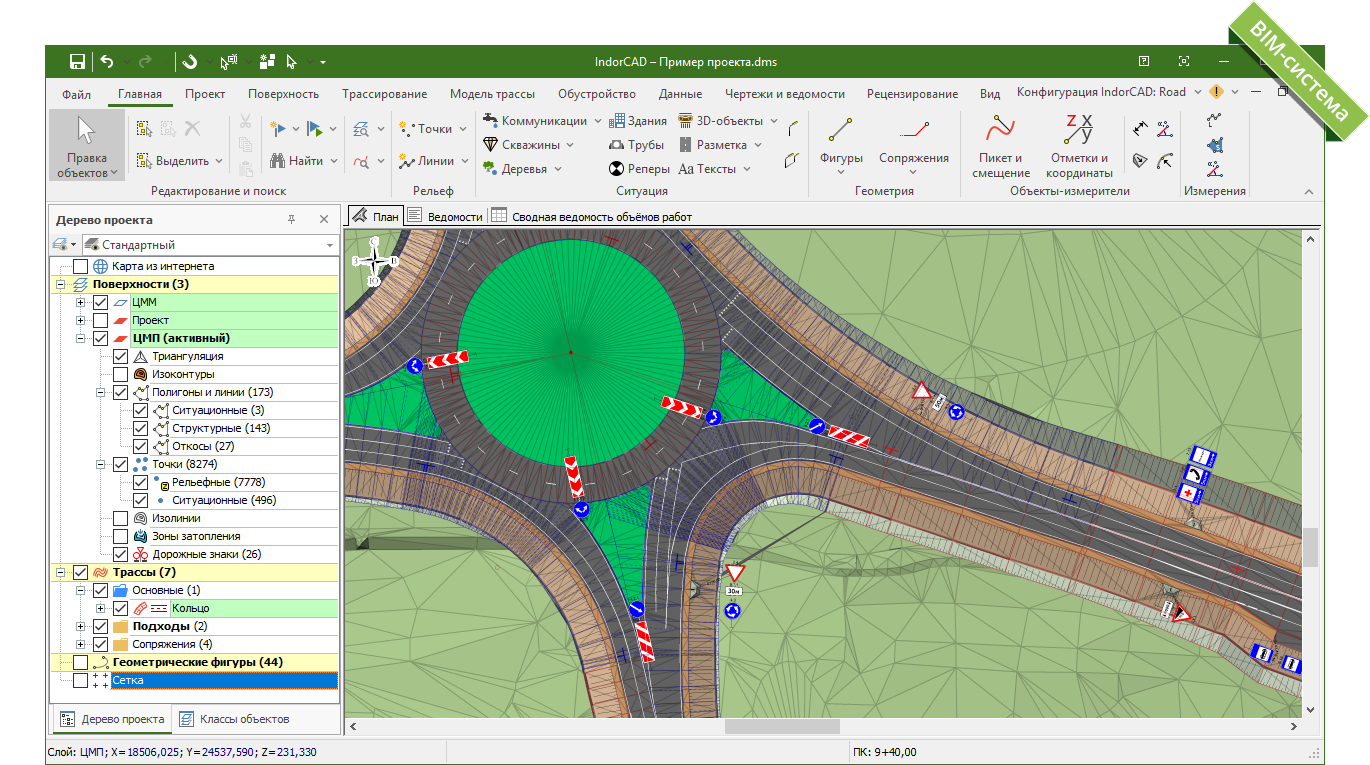
Task: Click the Отметки и координаты icon
Action: [1079, 129]
